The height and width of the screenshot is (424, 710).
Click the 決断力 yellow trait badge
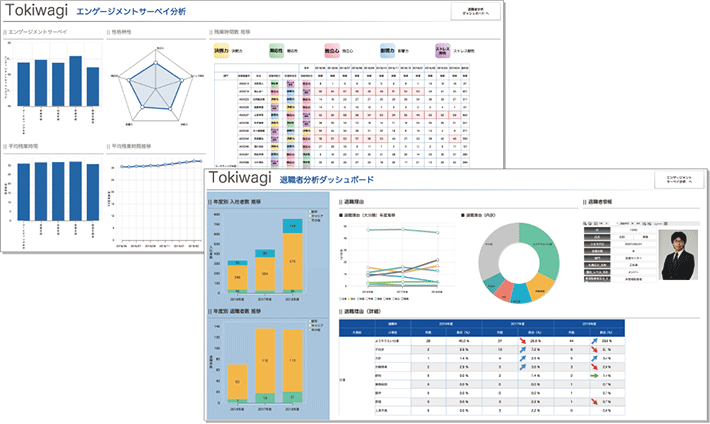coord(223,47)
